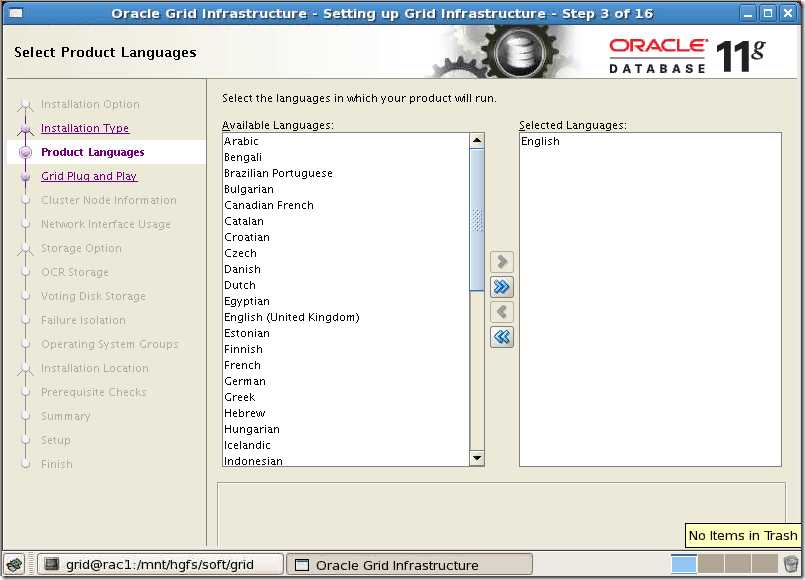The width and height of the screenshot is (805, 580).
Task: Select Finnish in Available Languages
Action: click(346, 349)
